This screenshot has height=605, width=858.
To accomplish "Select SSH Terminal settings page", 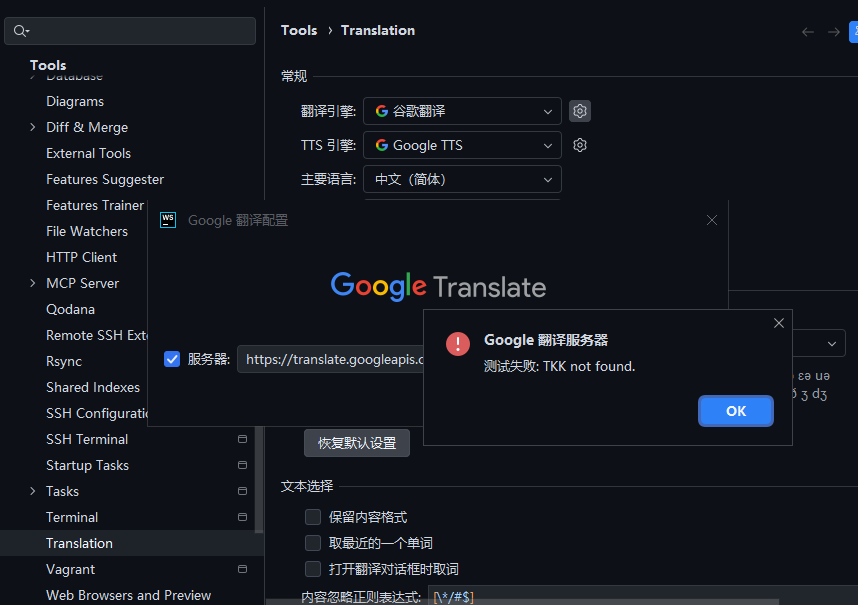I will pyautogui.click(x=87, y=439).
